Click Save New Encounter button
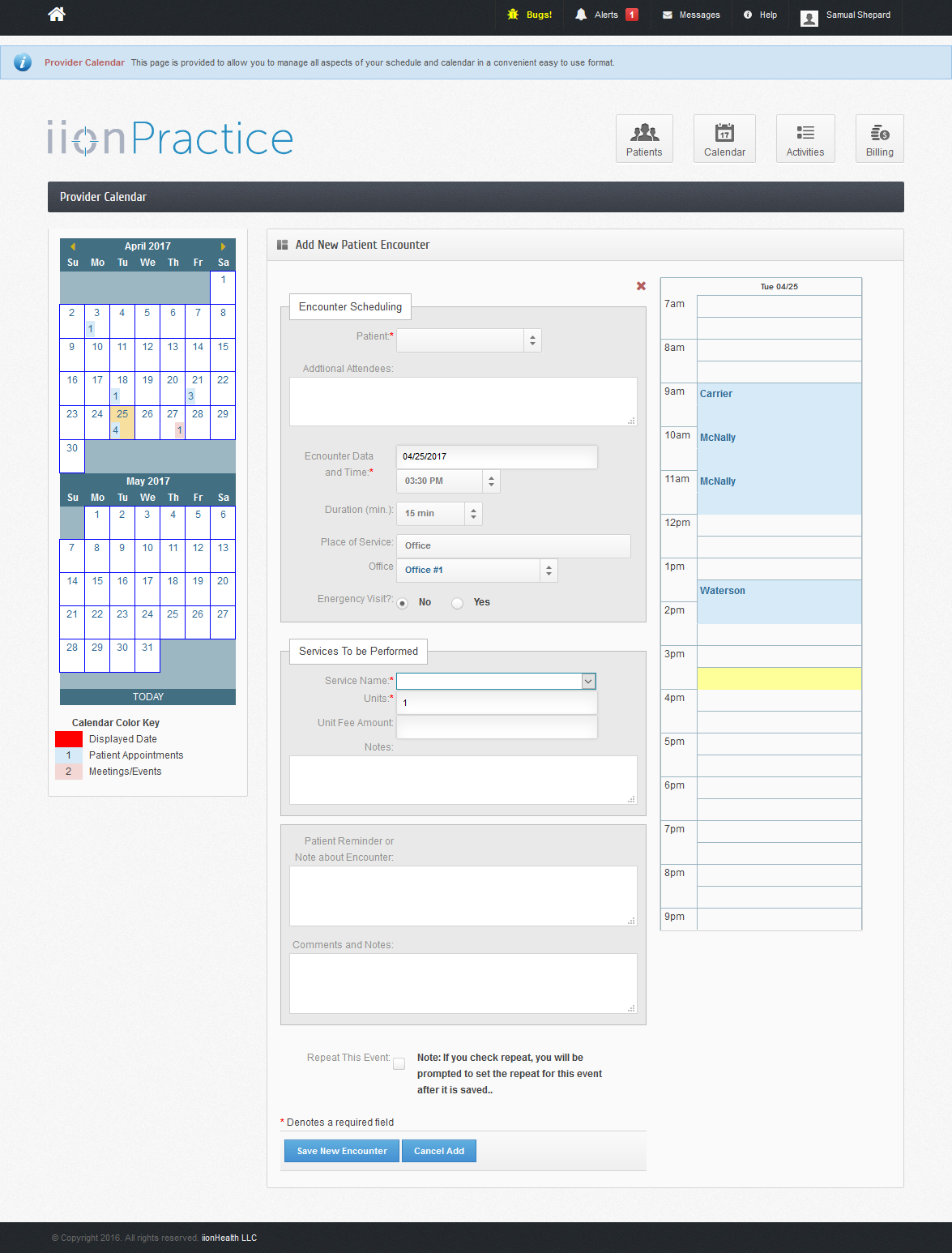Screen dimensions: 952x1253 pos(342,1151)
